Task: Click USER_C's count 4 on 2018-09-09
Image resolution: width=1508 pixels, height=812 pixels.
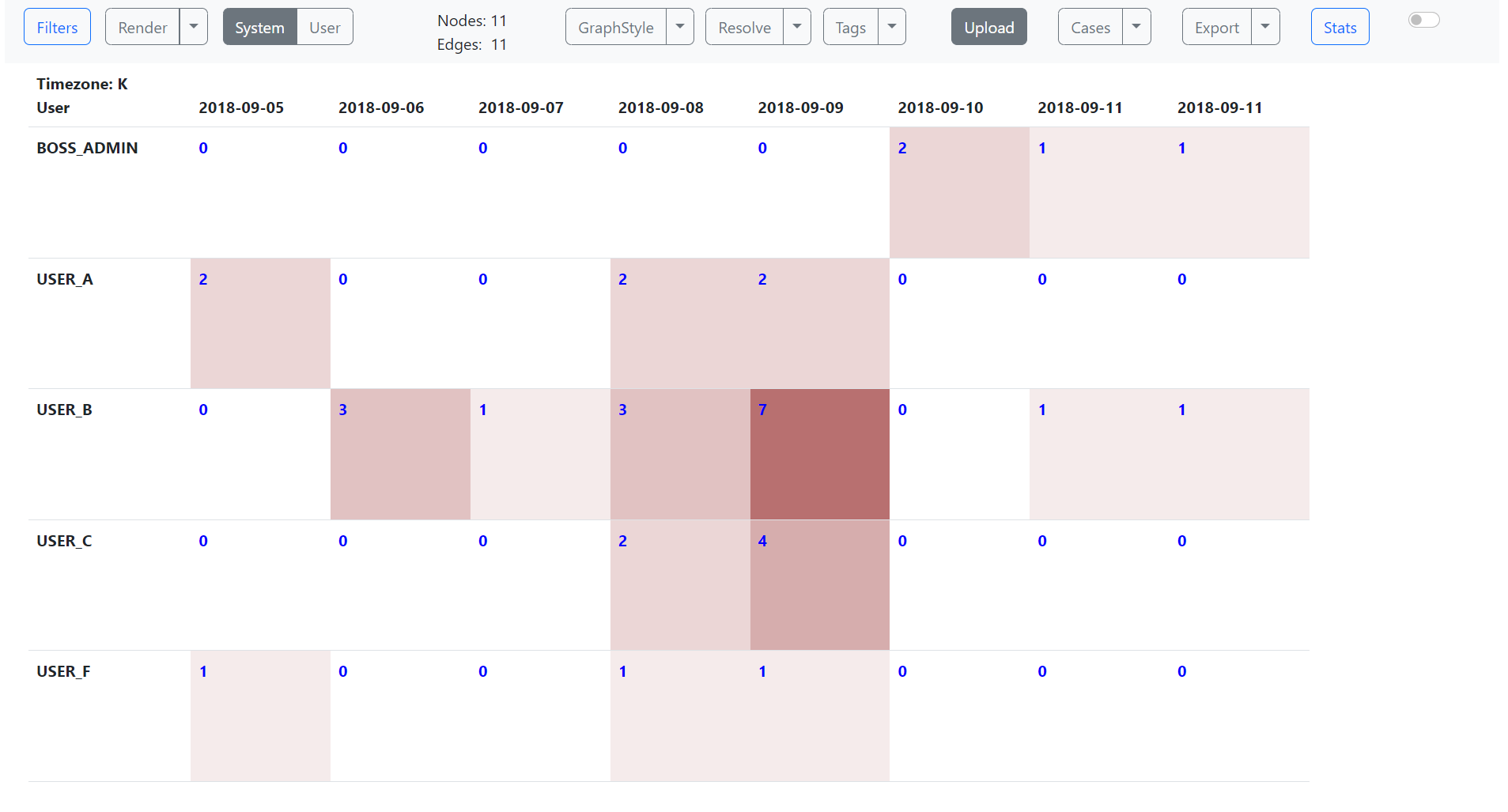Action: point(762,541)
